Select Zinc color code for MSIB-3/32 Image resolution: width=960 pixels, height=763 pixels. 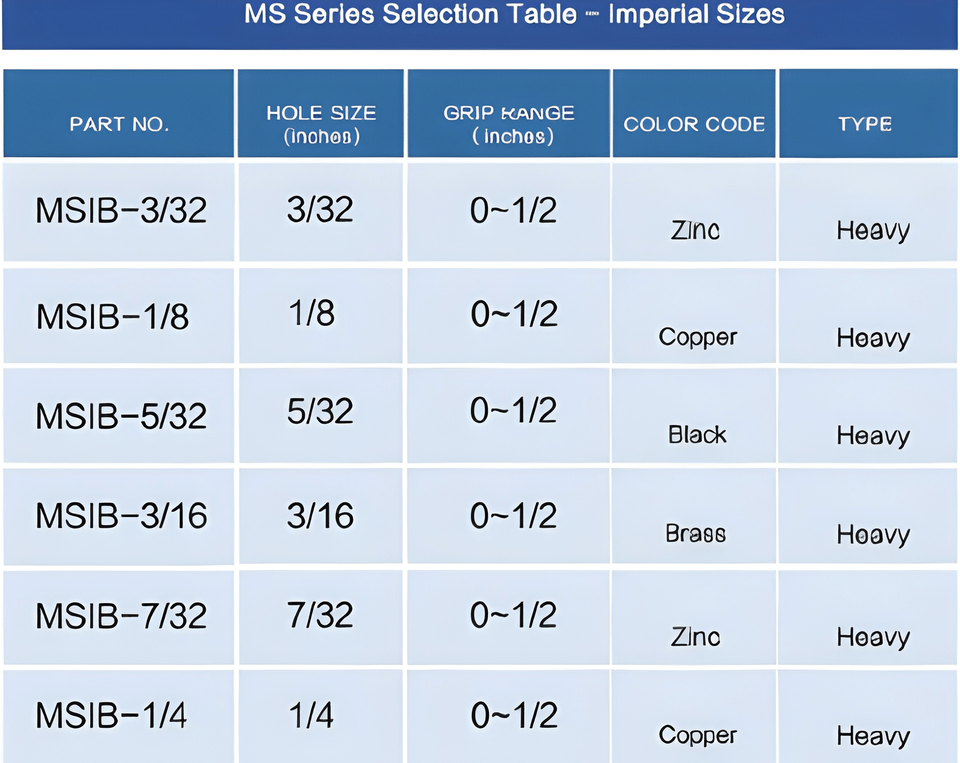tap(695, 230)
